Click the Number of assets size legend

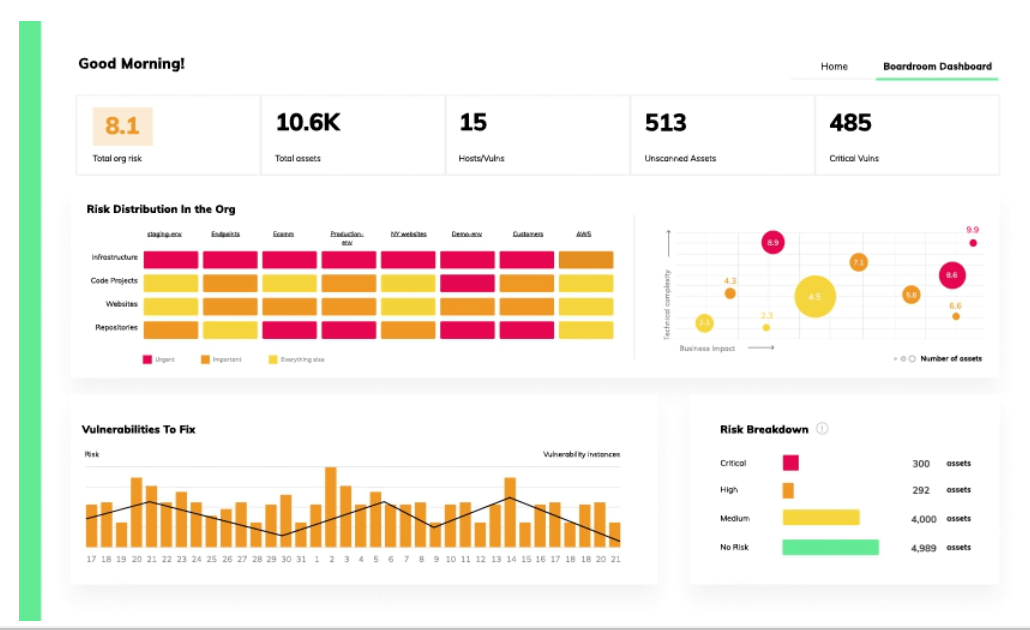pyautogui.click(x=937, y=359)
